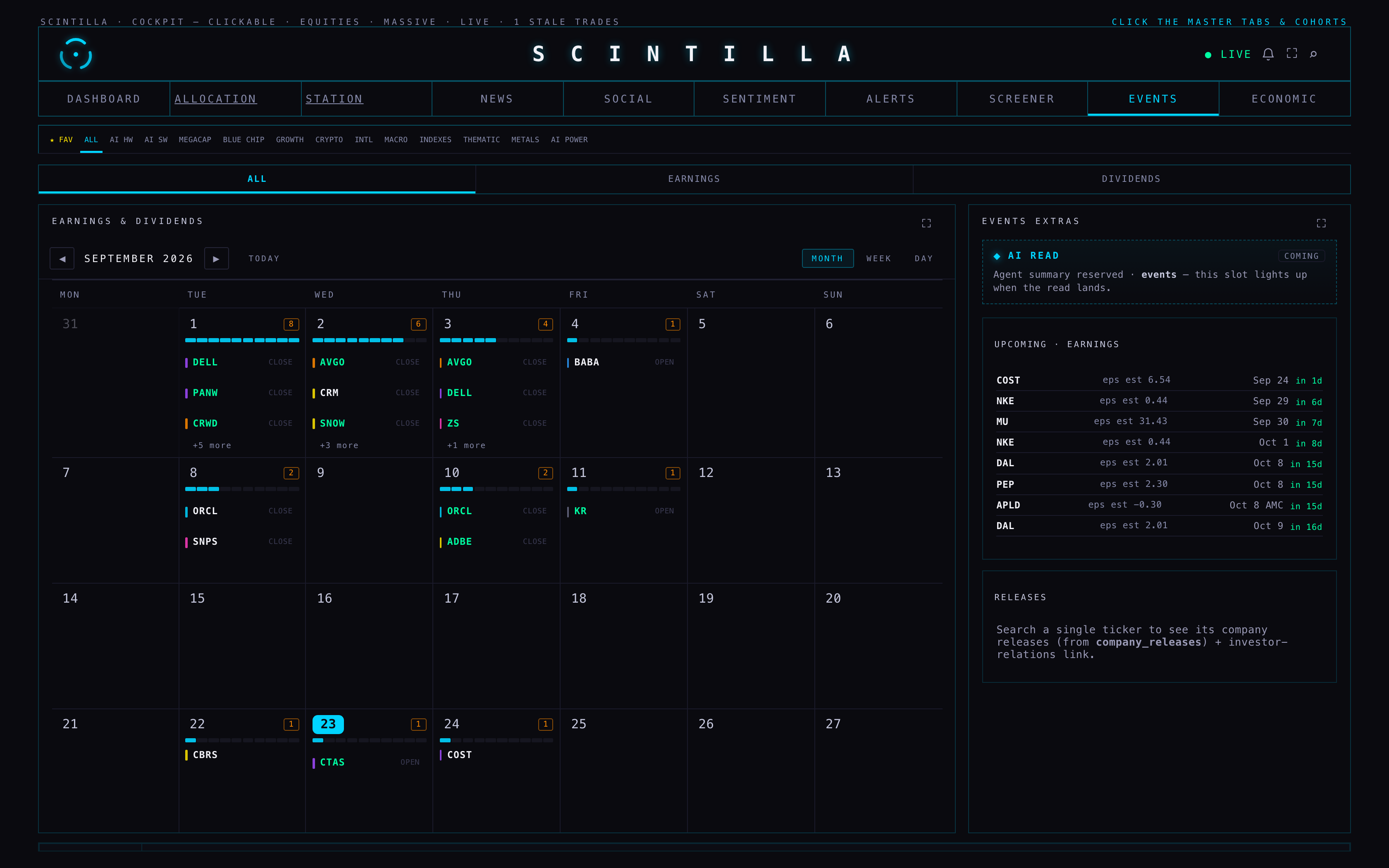Select the FAV star cohort

point(62,140)
